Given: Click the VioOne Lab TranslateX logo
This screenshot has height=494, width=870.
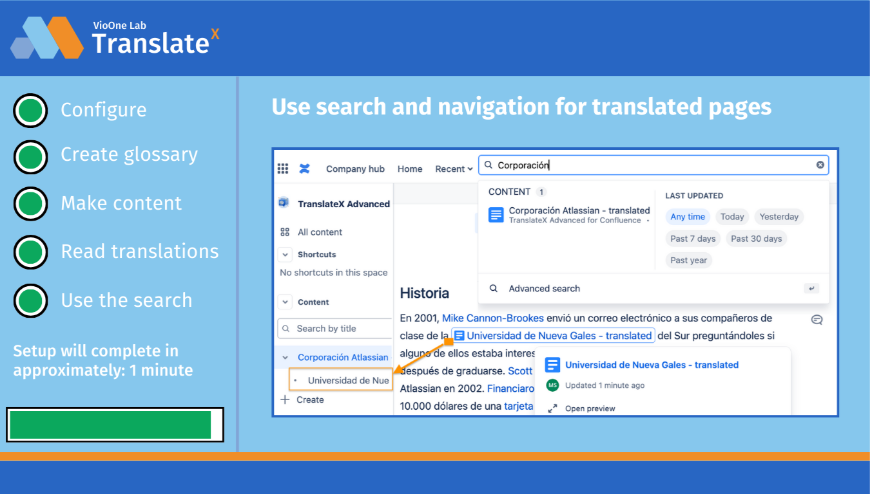Looking at the screenshot, I should 114,38.
